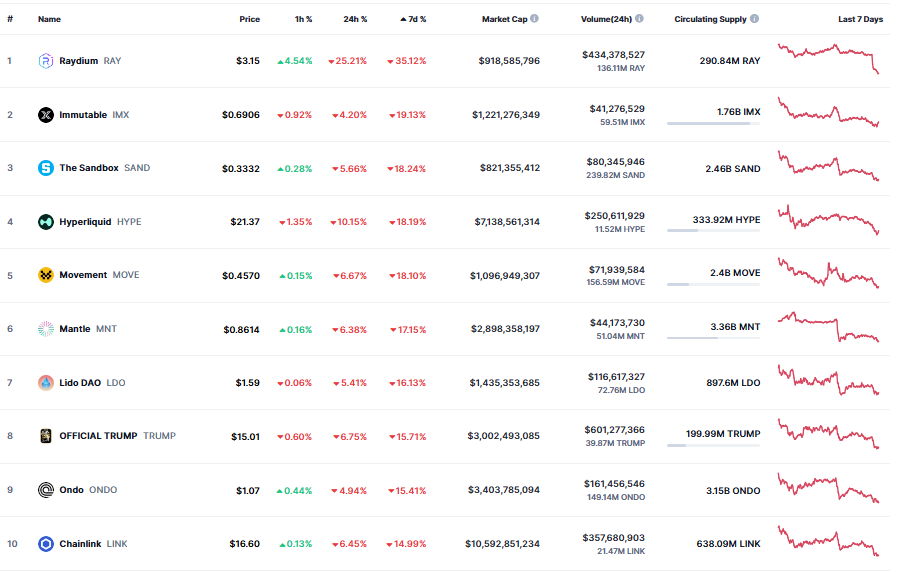Sort by the Market Cap column header
900x572 pixels.
(505, 20)
